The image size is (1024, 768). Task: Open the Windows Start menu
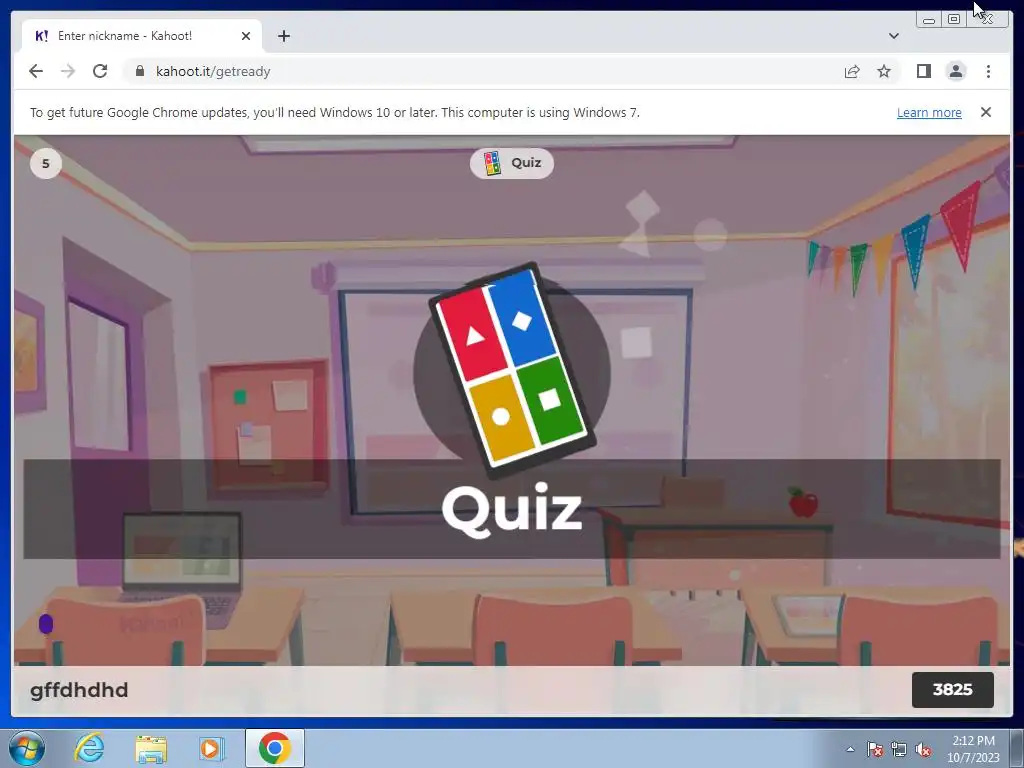point(27,748)
